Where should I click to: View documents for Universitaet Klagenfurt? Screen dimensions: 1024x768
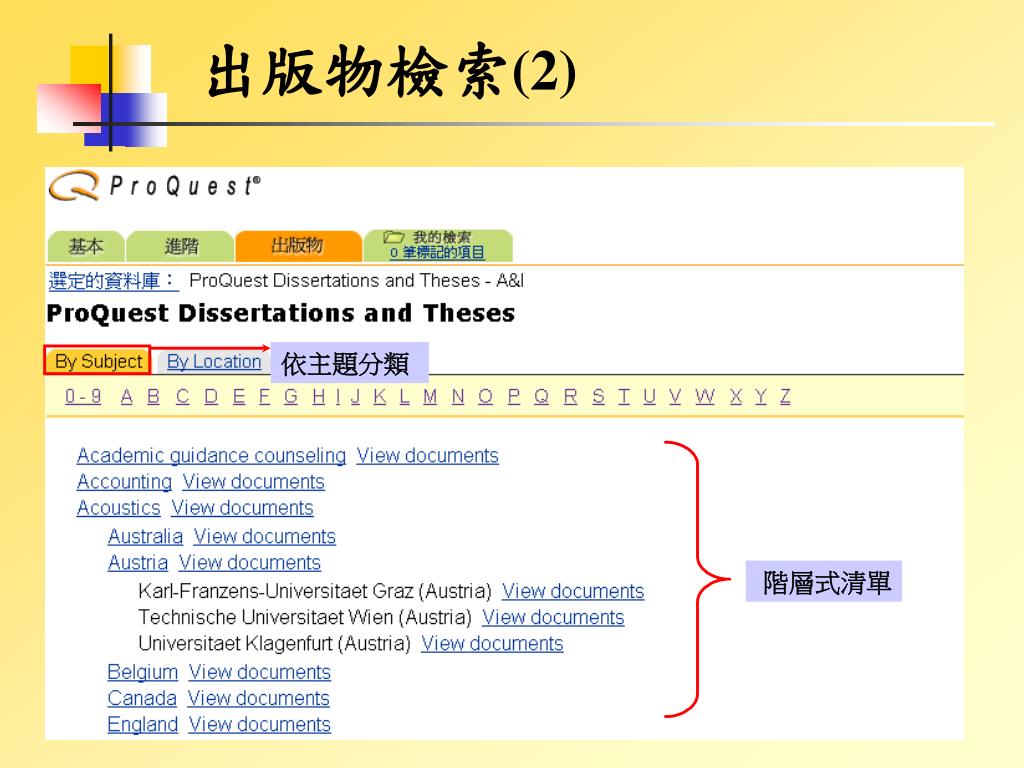[x=492, y=643]
